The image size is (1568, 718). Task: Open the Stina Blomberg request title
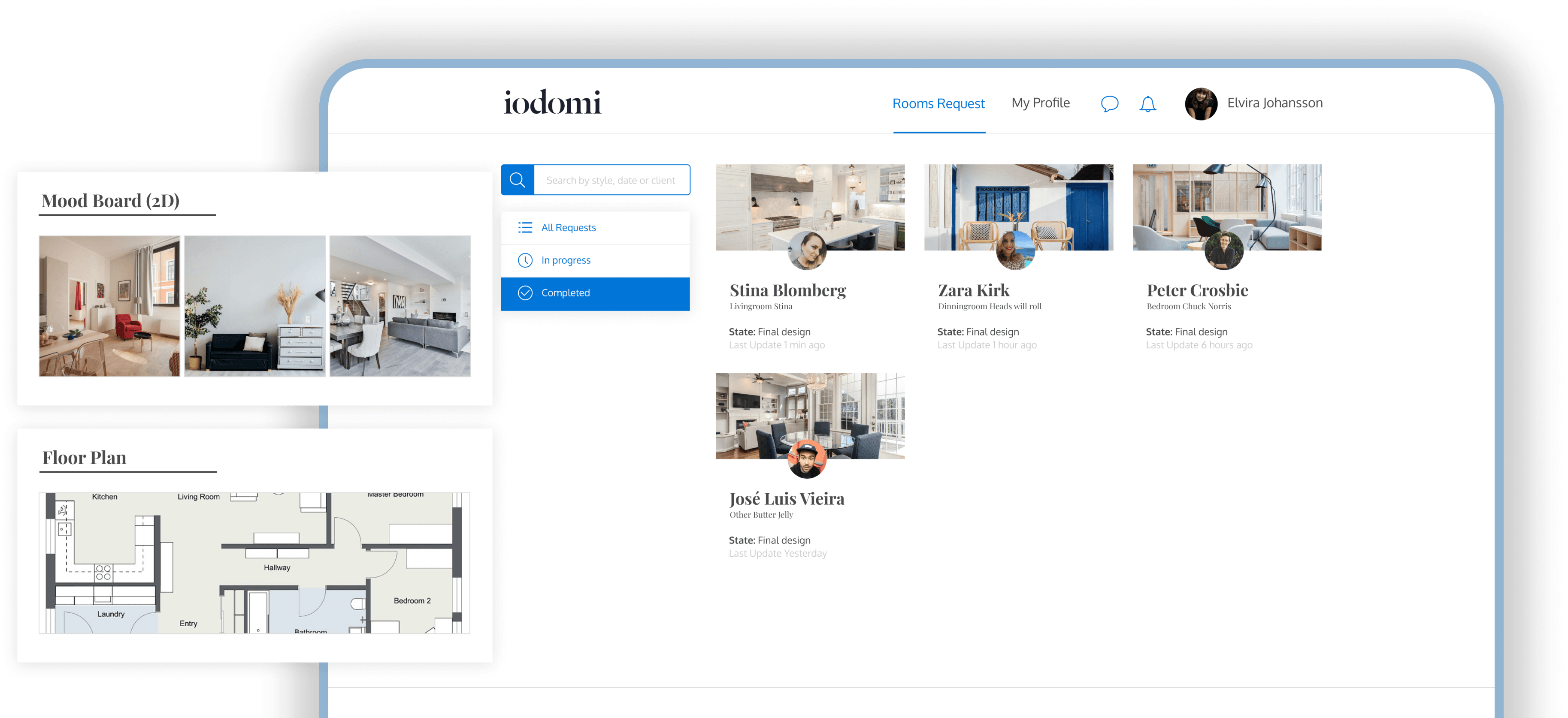pyautogui.click(x=788, y=290)
